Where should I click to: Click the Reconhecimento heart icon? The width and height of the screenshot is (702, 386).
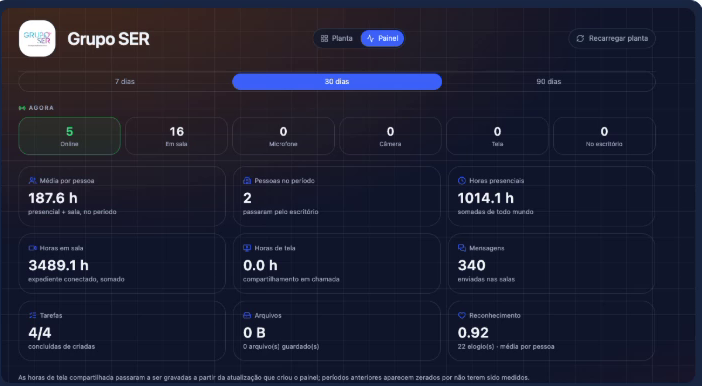[x=462, y=315]
